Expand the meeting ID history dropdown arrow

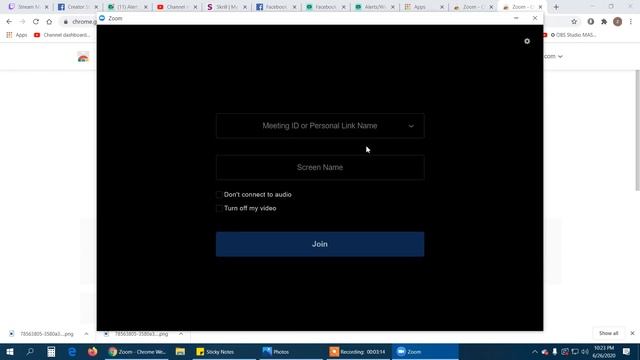411,126
